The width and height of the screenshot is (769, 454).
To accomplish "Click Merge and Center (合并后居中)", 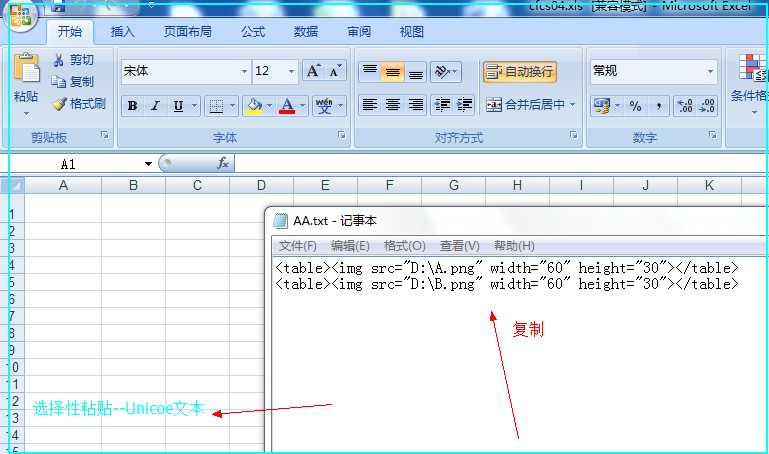I will pos(525,104).
